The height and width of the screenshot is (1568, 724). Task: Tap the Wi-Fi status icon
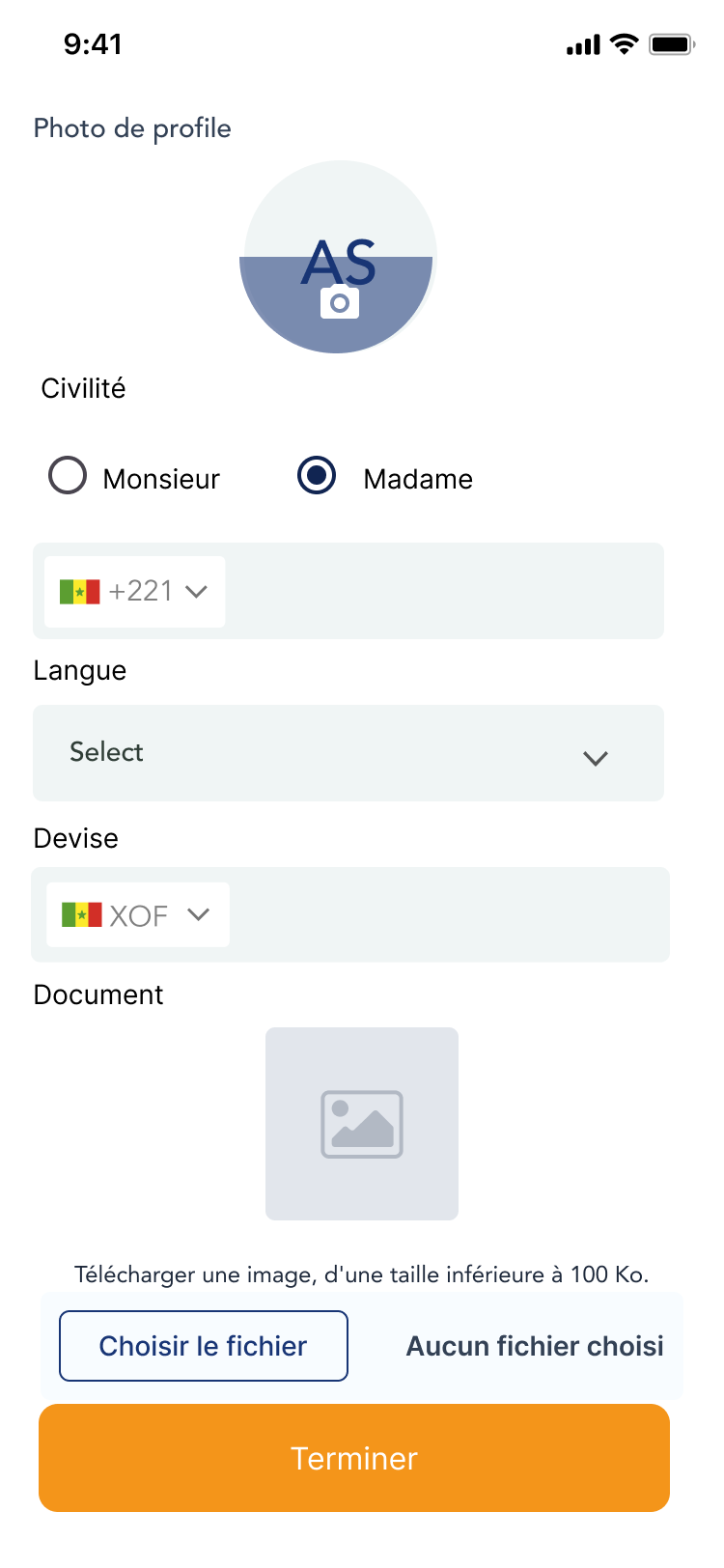coord(625,44)
